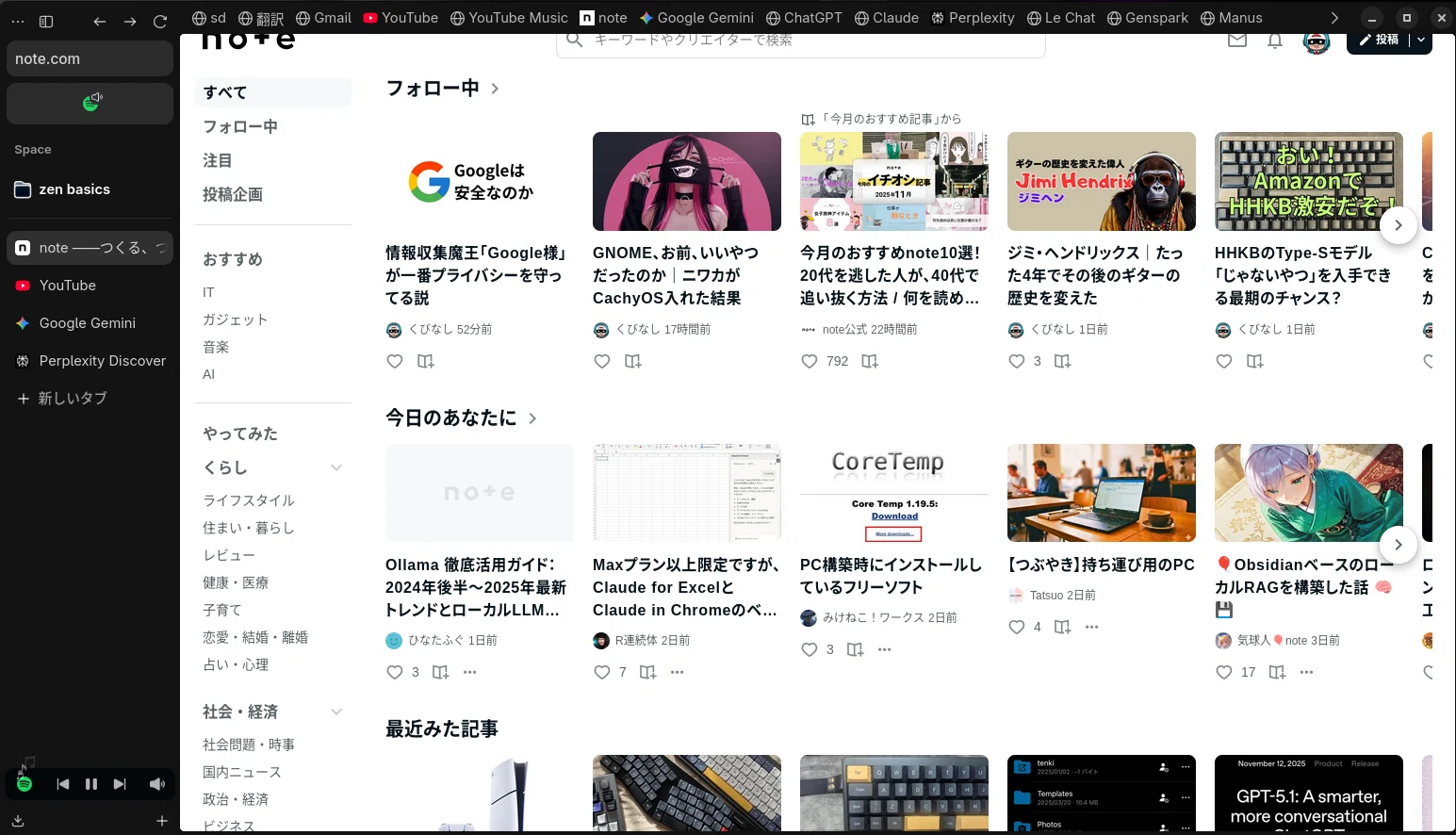Open the Manus bookmark
This screenshot has width=1456, height=835.
[x=1232, y=18]
